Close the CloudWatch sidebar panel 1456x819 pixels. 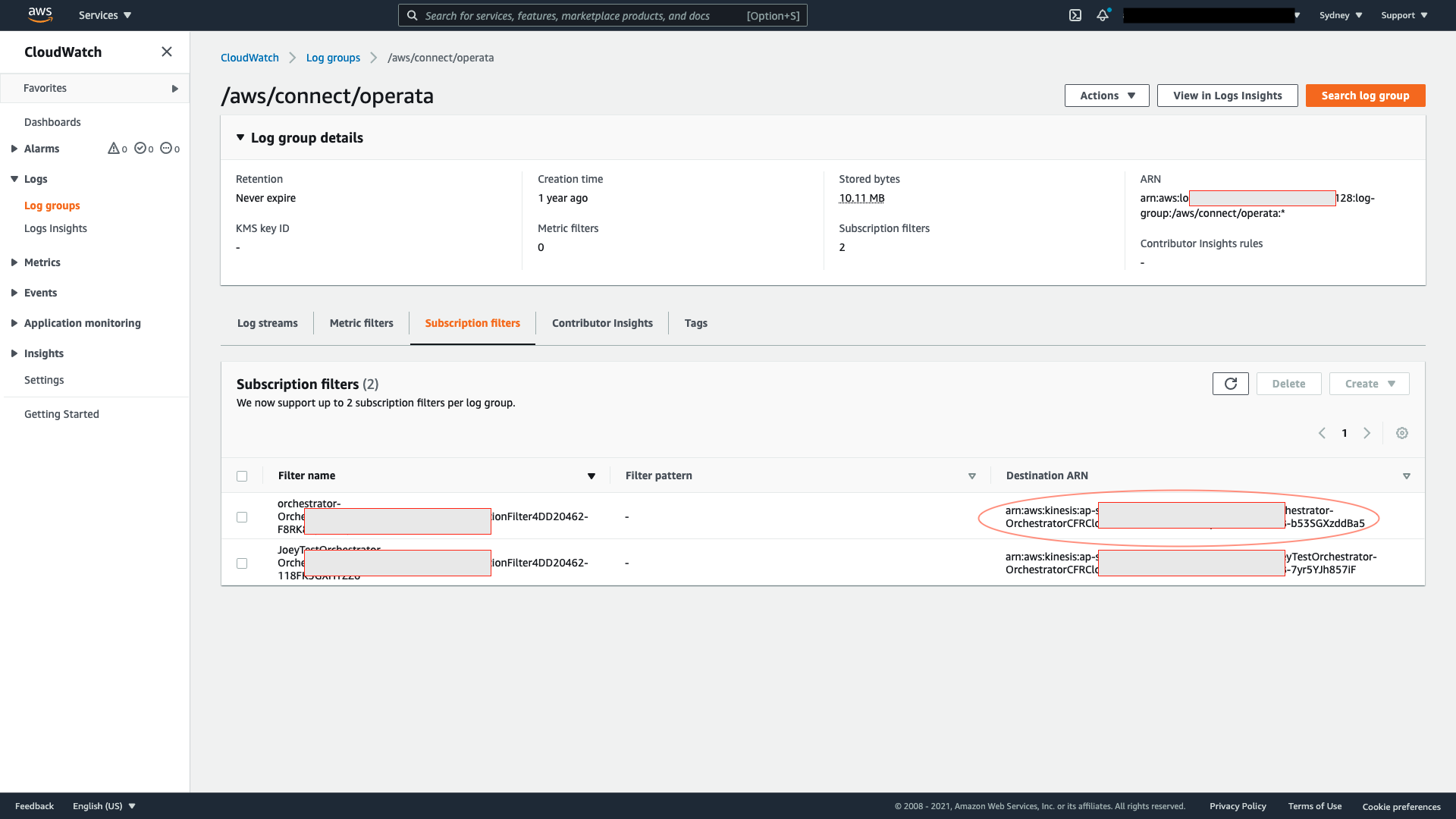[167, 52]
